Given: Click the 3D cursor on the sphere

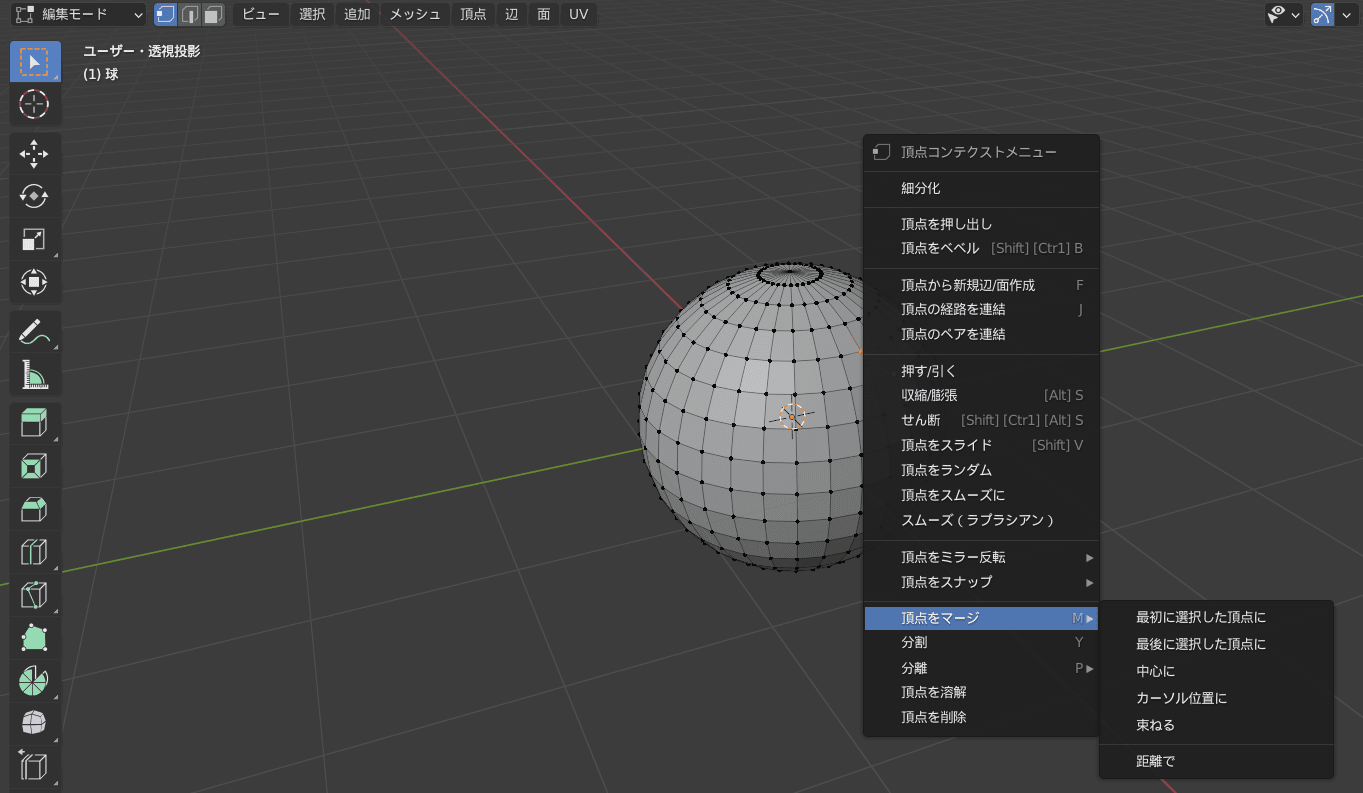Looking at the screenshot, I should pos(792,417).
